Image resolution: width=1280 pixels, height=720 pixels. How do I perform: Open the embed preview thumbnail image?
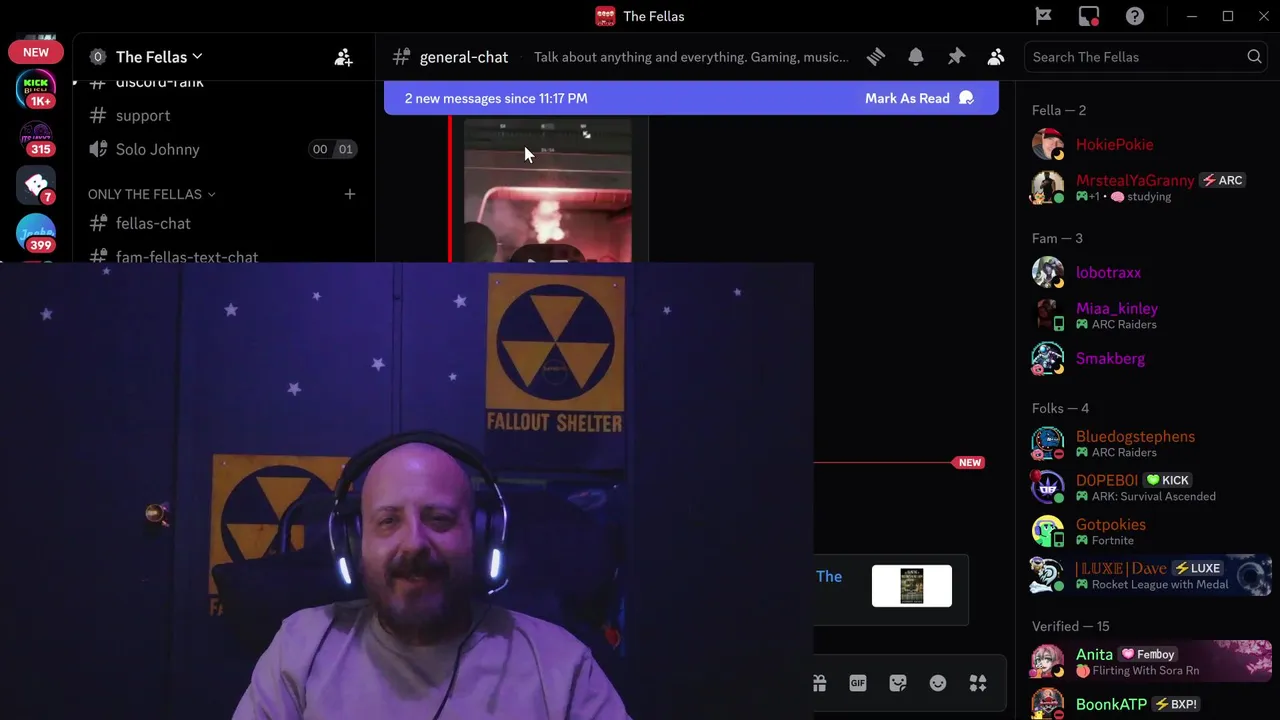click(912, 586)
